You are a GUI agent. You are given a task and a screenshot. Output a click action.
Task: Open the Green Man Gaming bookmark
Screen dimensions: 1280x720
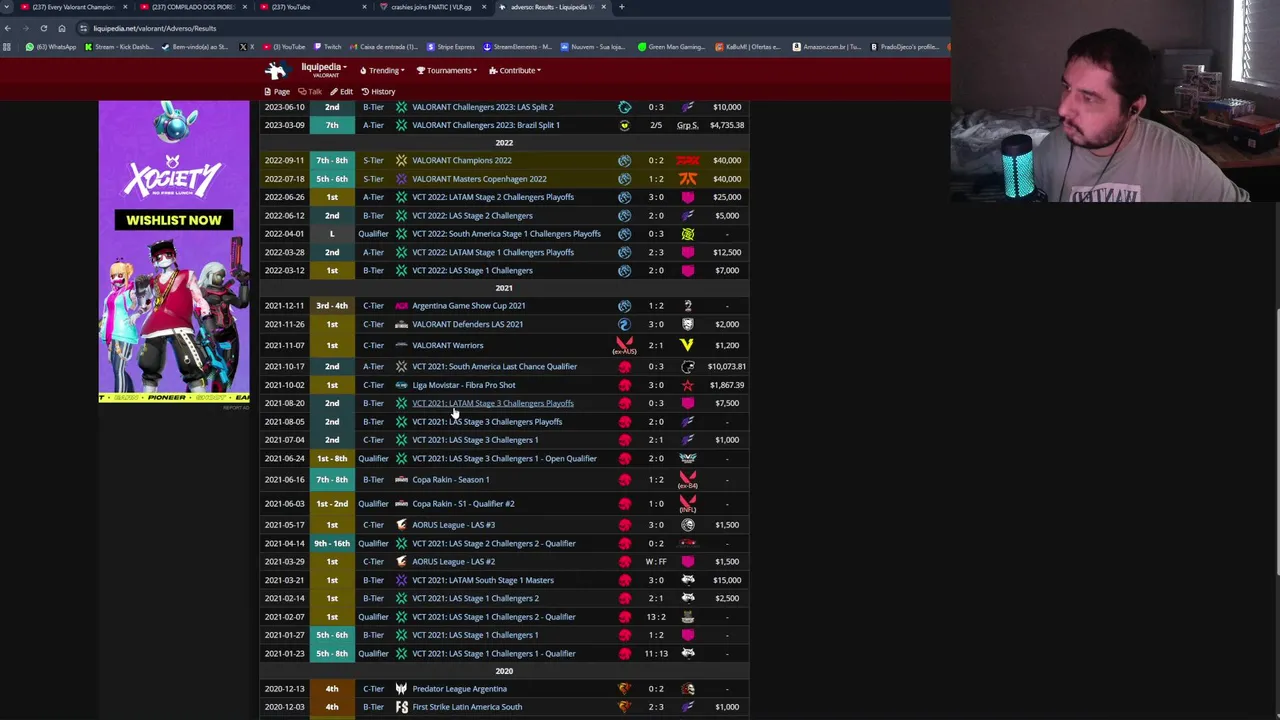[x=671, y=47]
